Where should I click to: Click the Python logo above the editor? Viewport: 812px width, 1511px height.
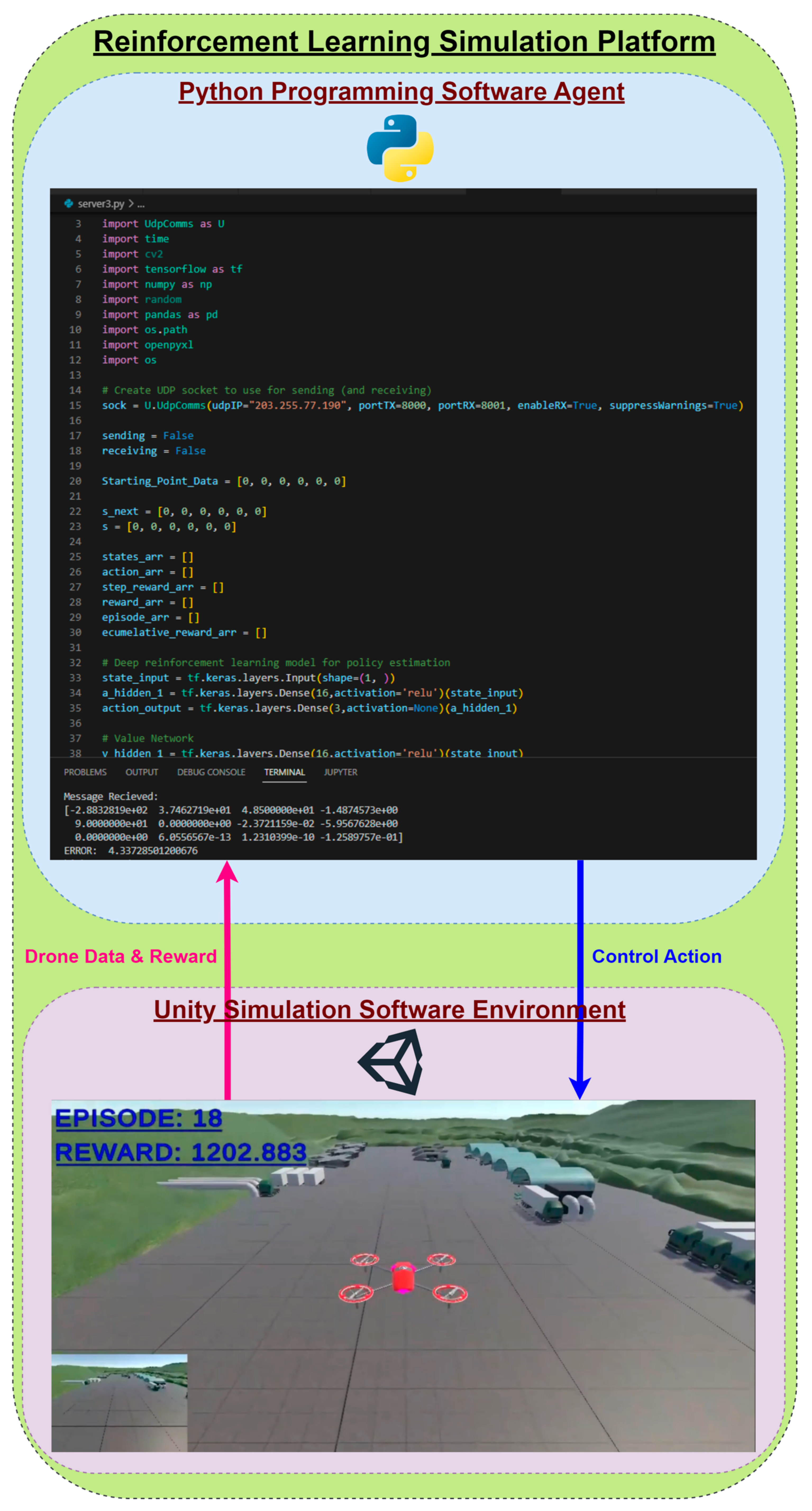point(400,148)
